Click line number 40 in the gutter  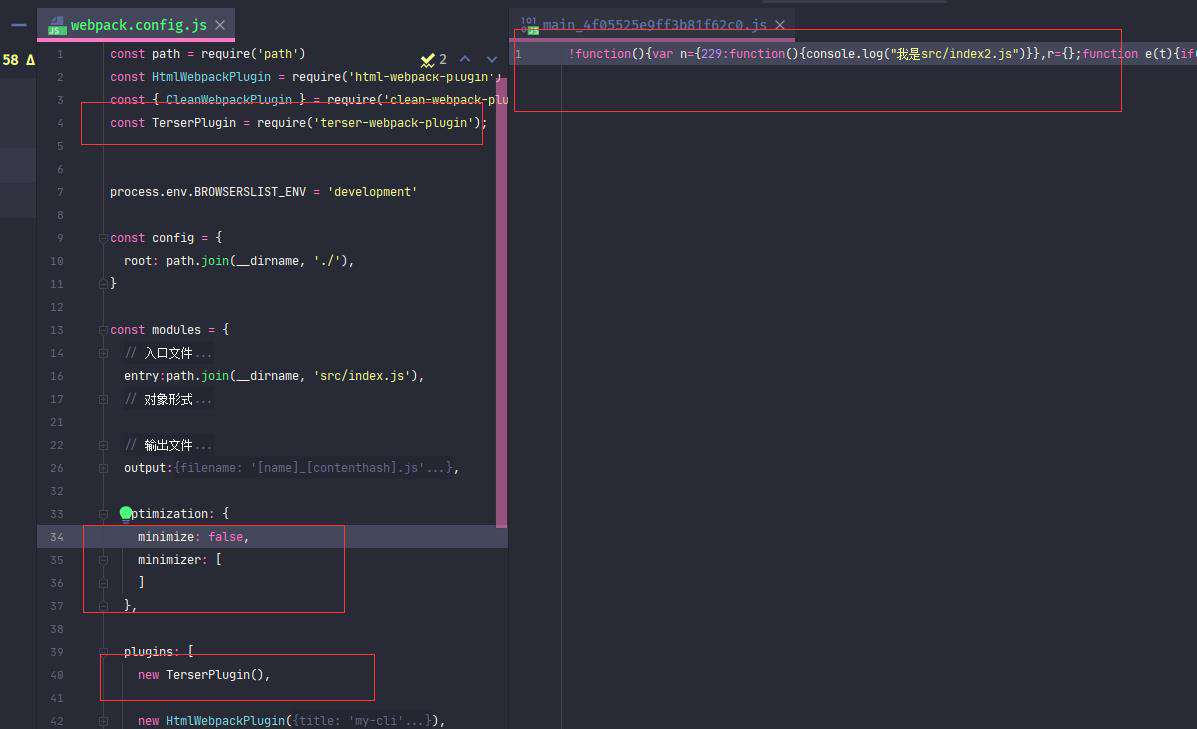[x=57, y=675]
